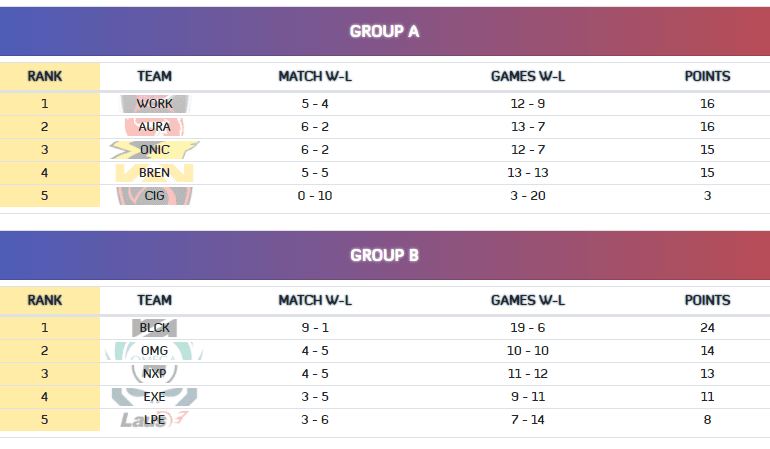Select CIG's 0 - 10 match record

315,196
